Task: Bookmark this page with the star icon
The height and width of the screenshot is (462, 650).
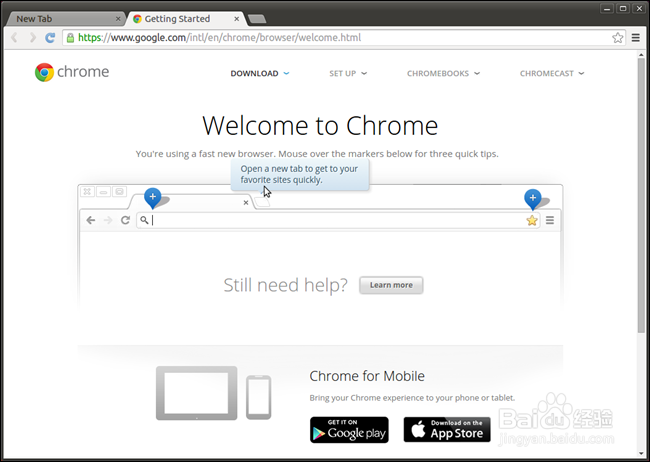Action: 618,38
